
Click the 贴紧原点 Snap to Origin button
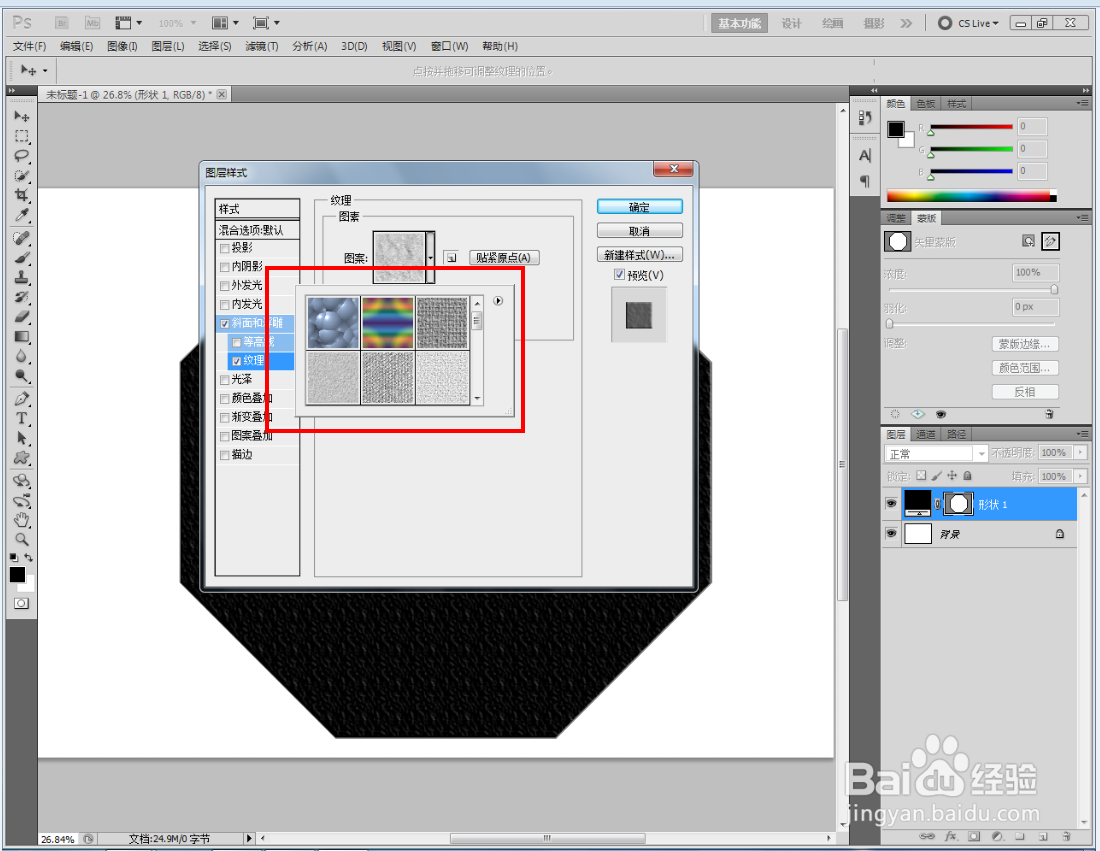[x=504, y=257]
